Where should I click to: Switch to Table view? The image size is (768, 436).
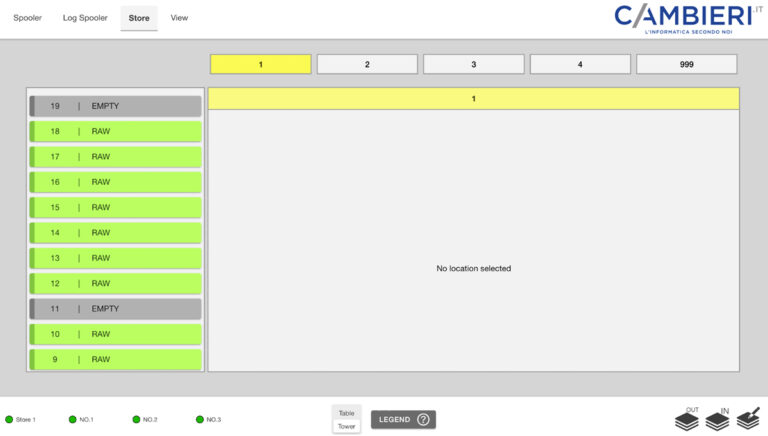346,412
